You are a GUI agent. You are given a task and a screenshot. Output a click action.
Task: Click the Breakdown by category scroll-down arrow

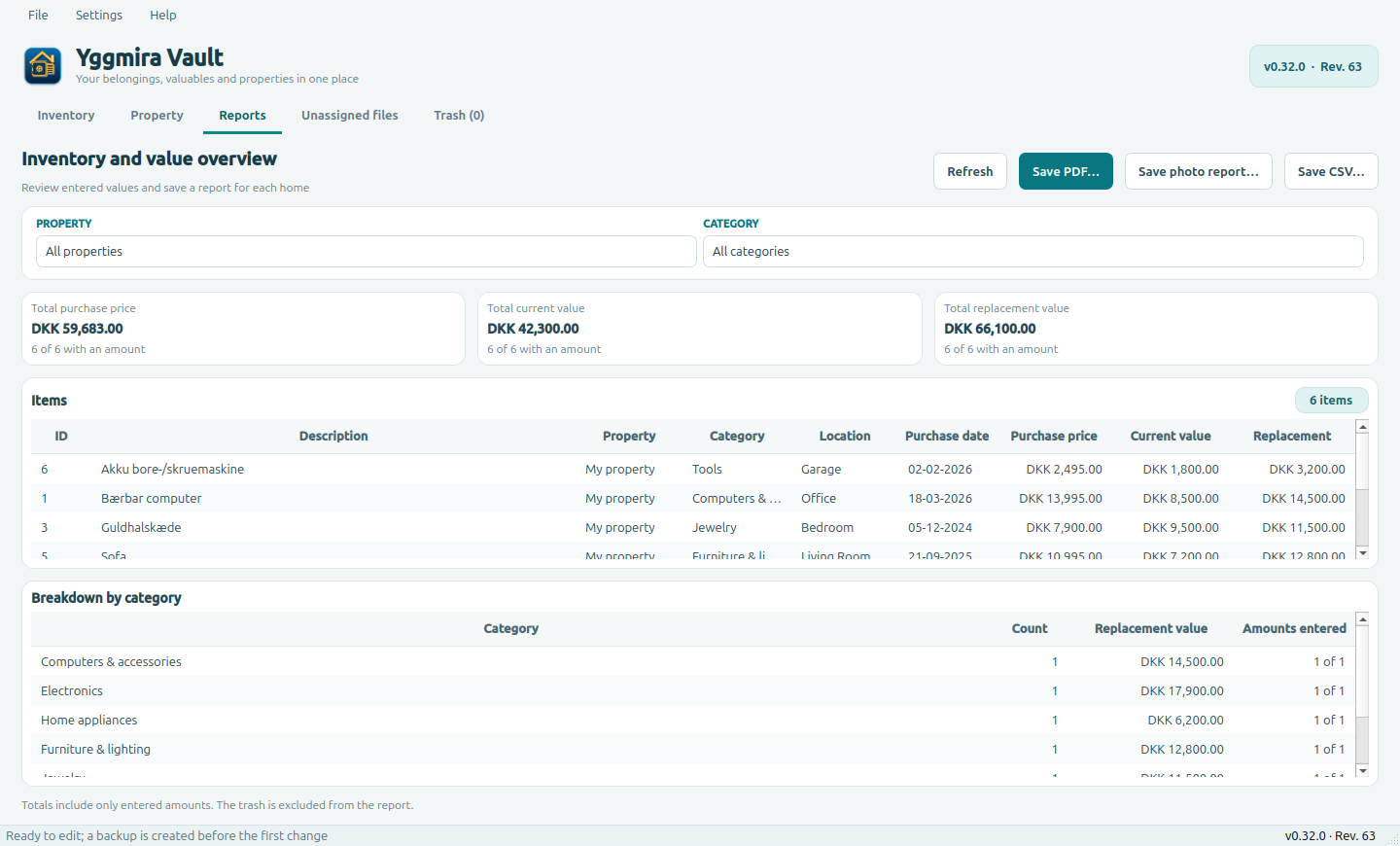pyautogui.click(x=1362, y=770)
